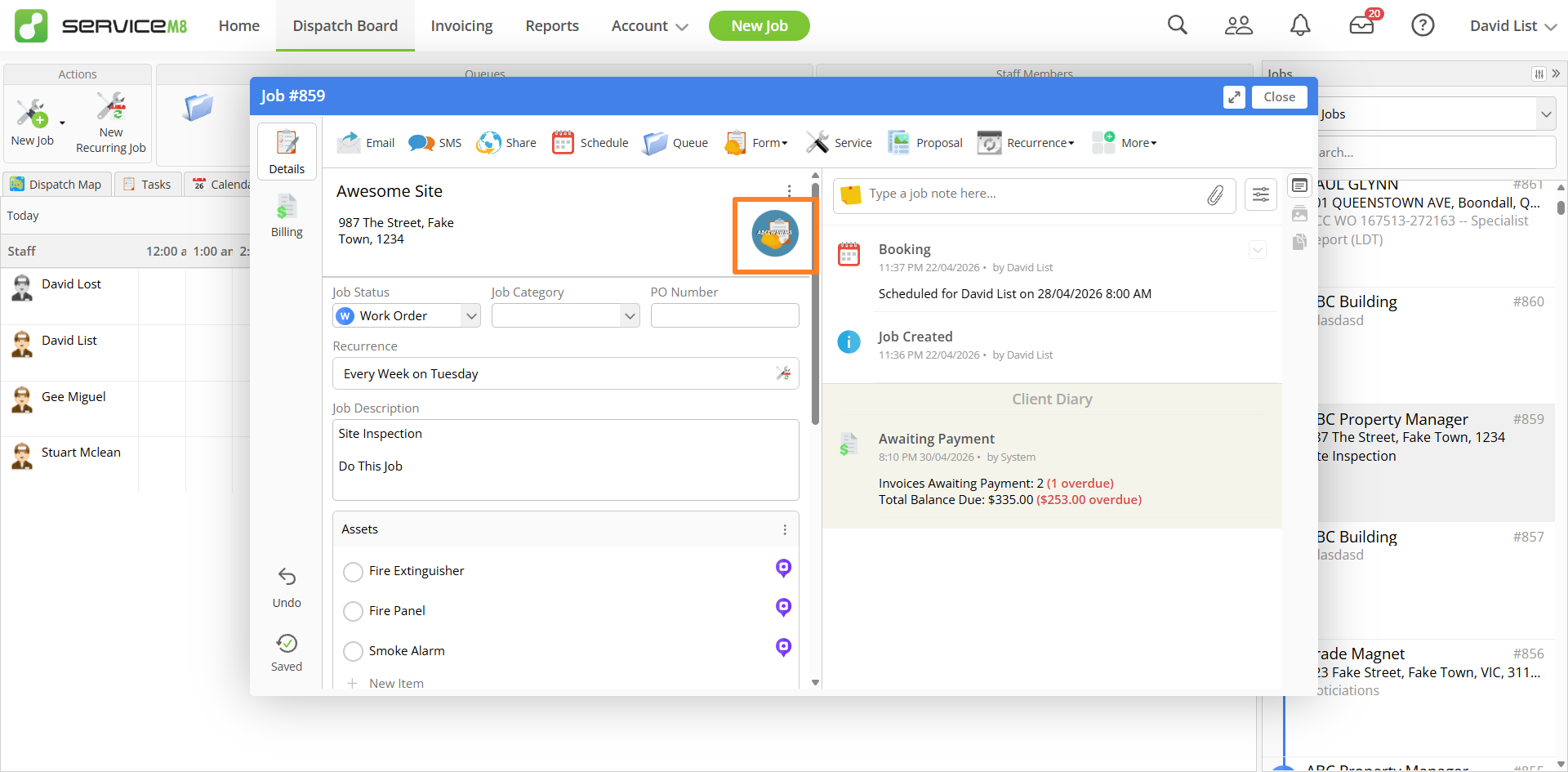This screenshot has height=772, width=1568.
Task: Locate the Fire Panel asset pin
Action: 783,607
